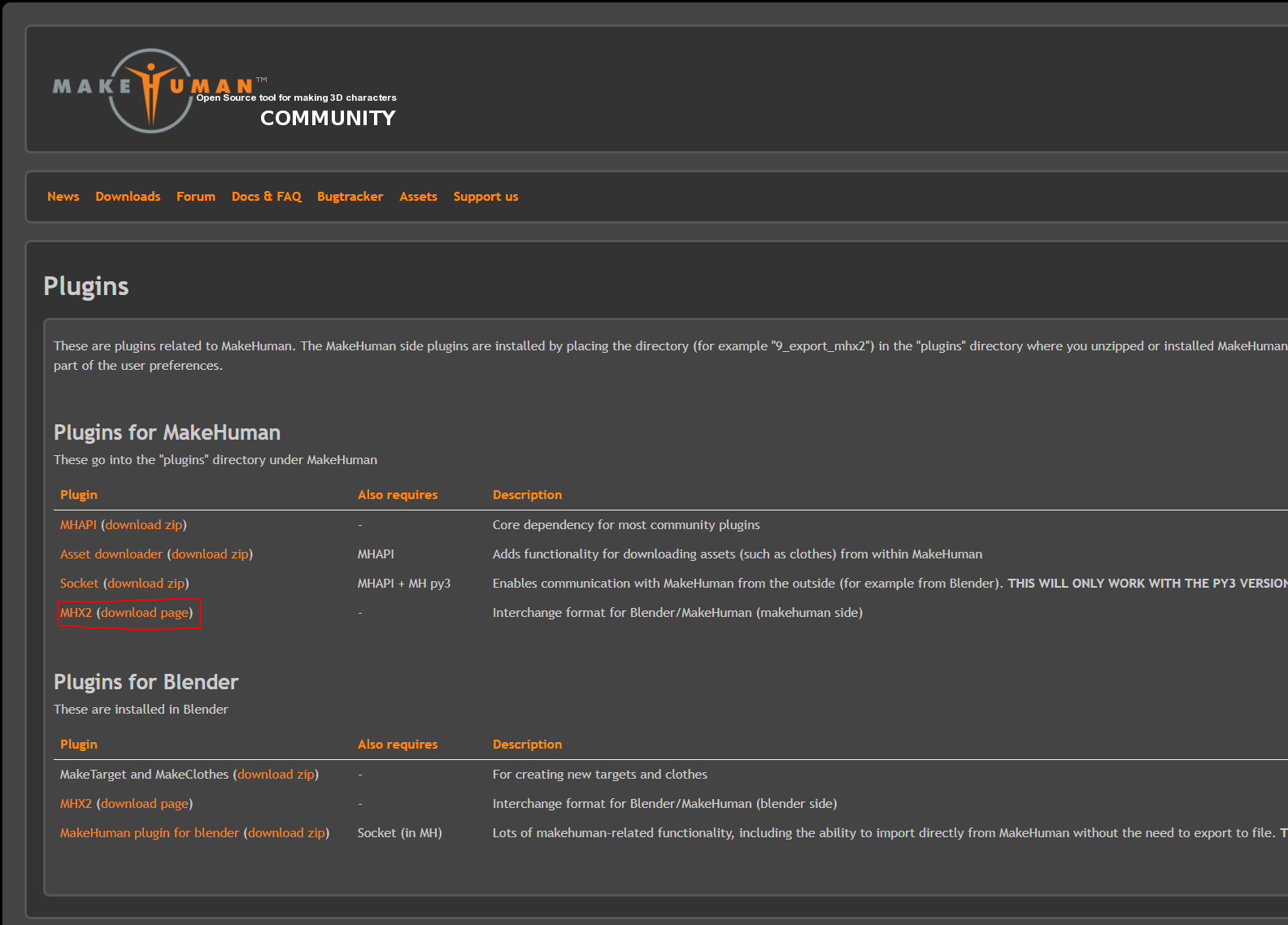The height and width of the screenshot is (925, 1288).
Task: Click Plugin column header in MakeHuman table
Action: (x=79, y=495)
